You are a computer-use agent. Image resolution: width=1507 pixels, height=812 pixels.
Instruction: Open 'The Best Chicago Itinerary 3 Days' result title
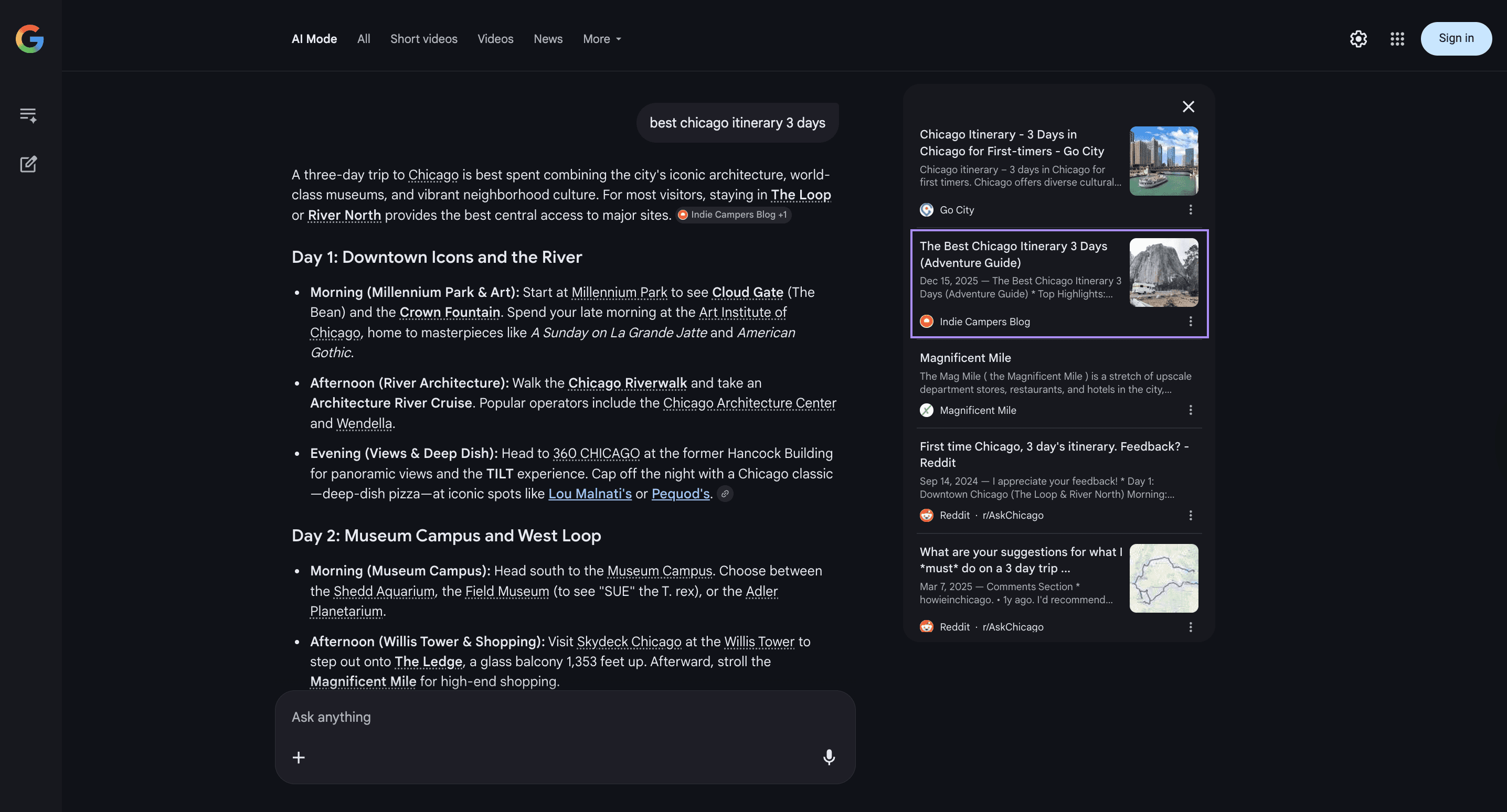tap(1013, 254)
